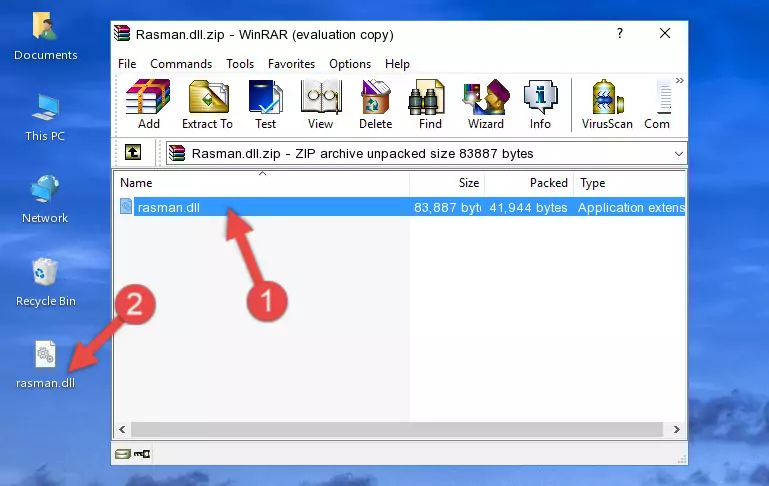769x486 pixels.
Task: Click the archive path address field
Action: point(426,153)
